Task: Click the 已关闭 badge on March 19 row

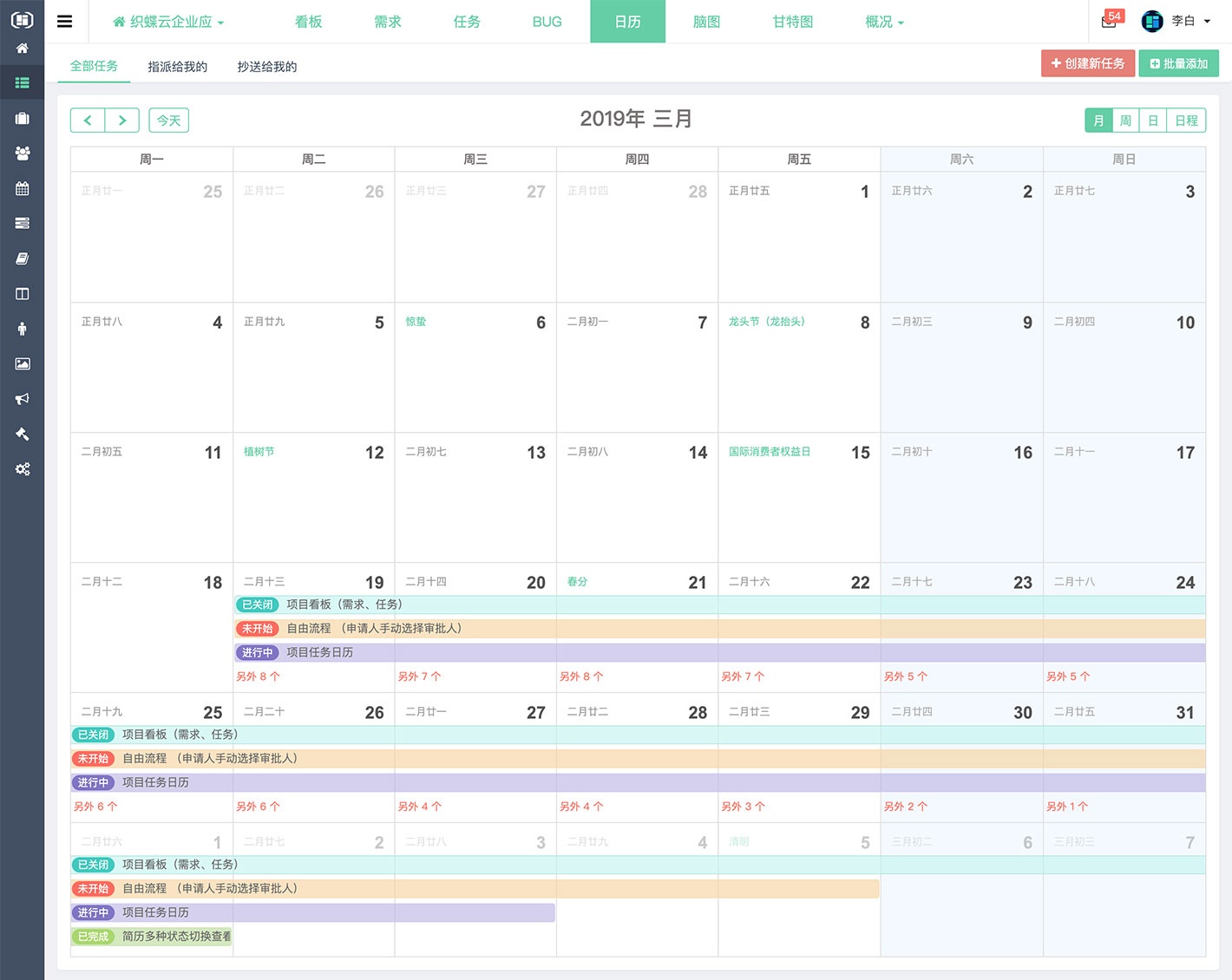Action: click(258, 604)
